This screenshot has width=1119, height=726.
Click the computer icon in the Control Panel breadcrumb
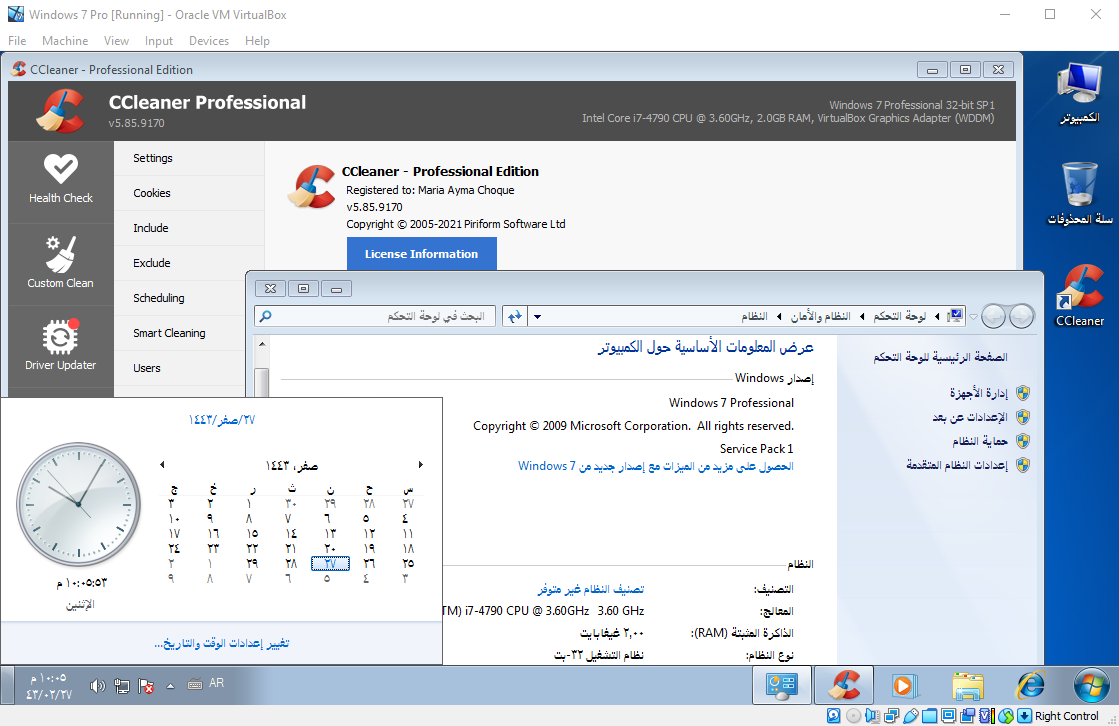[955, 316]
